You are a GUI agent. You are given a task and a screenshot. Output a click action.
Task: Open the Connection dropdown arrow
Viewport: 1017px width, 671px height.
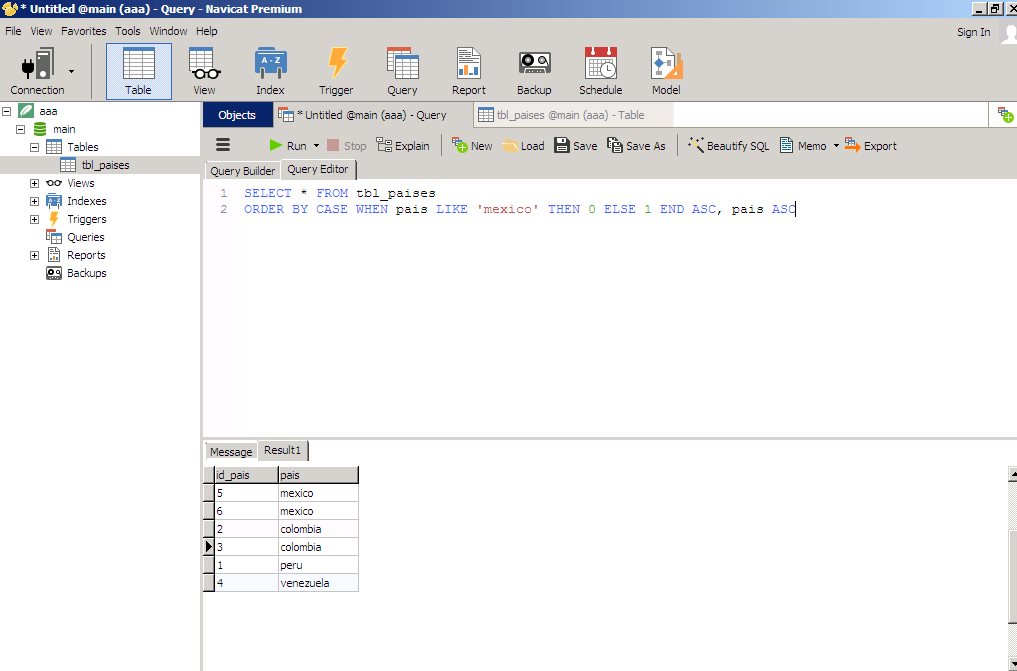point(71,71)
